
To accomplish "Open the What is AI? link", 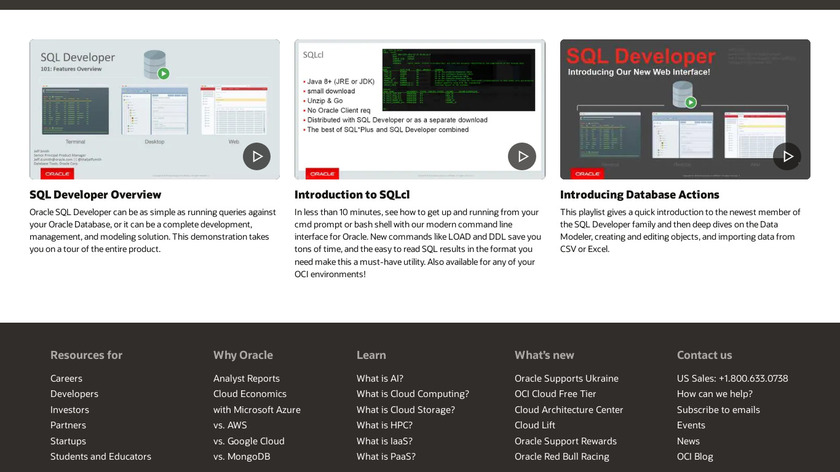I will tap(380, 378).
